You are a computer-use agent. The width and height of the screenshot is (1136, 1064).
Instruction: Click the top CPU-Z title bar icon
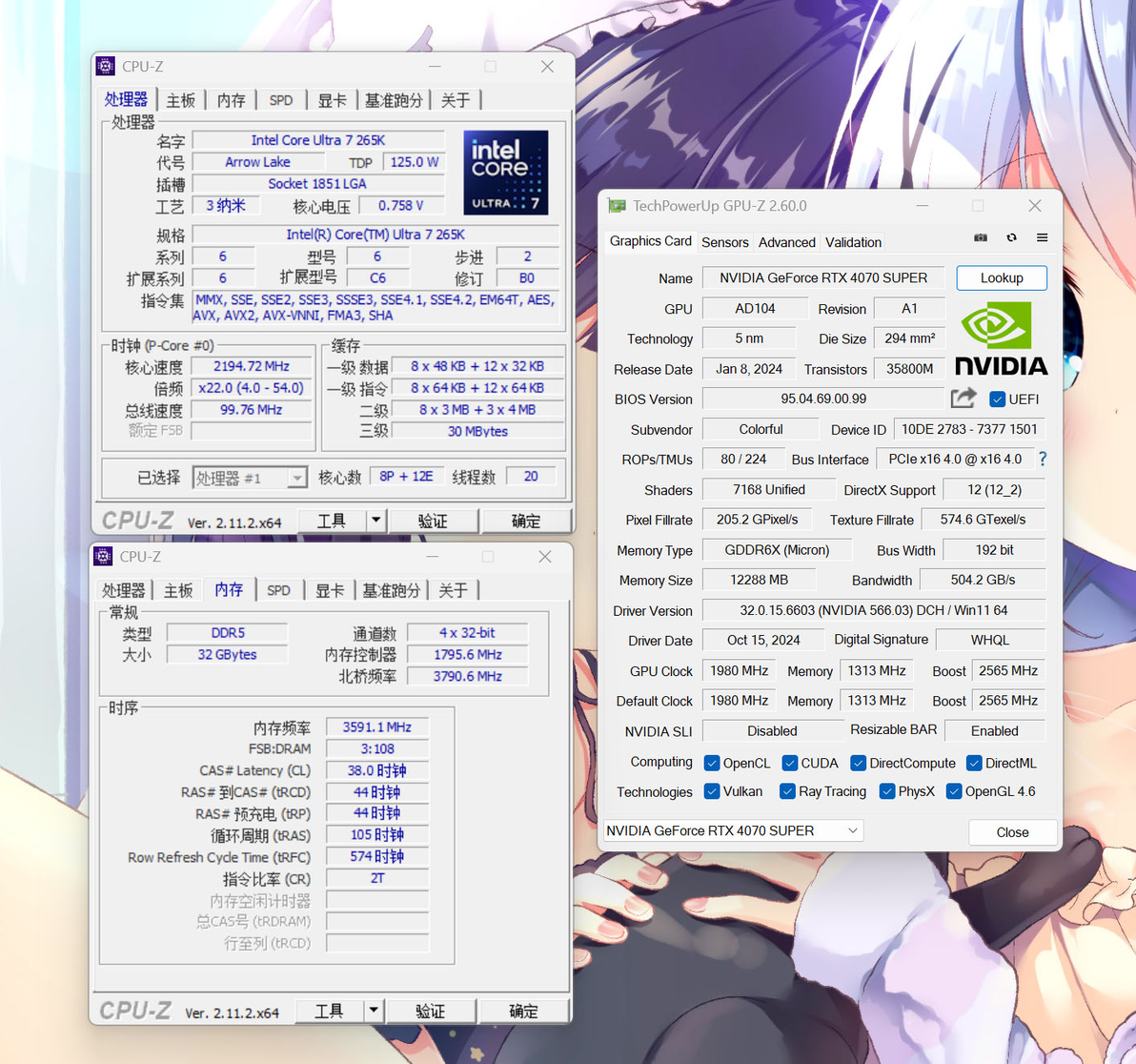tap(106, 66)
